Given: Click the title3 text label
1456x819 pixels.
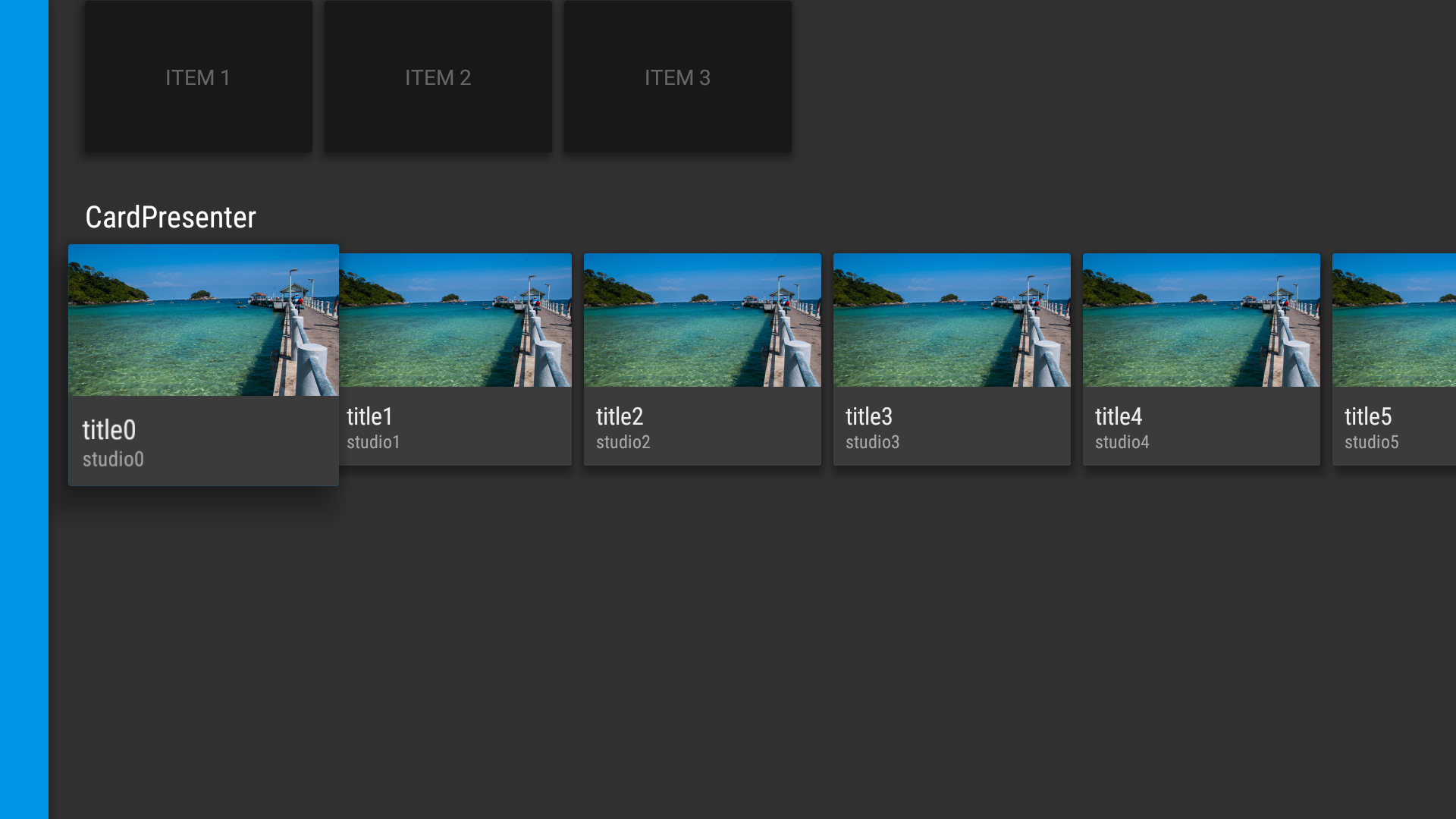Looking at the screenshot, I should tap(868, 416).
